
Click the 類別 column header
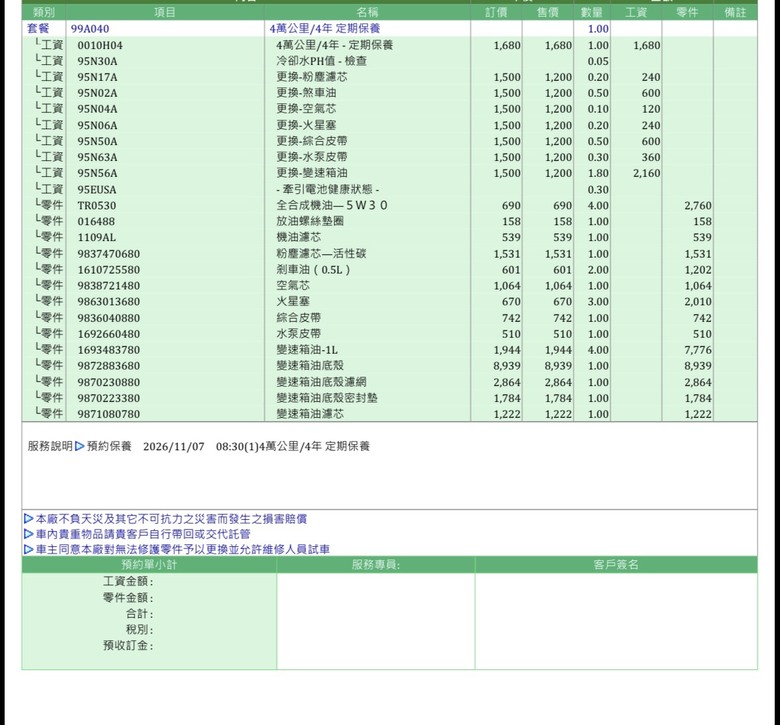(44, 12)
